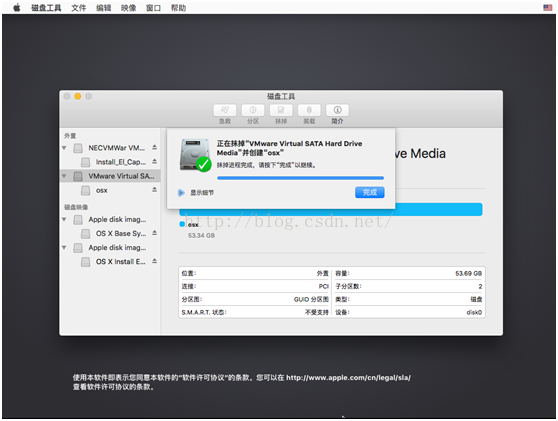
Task: Click the 53.34 GB size text
Action: tap(201, 235)
